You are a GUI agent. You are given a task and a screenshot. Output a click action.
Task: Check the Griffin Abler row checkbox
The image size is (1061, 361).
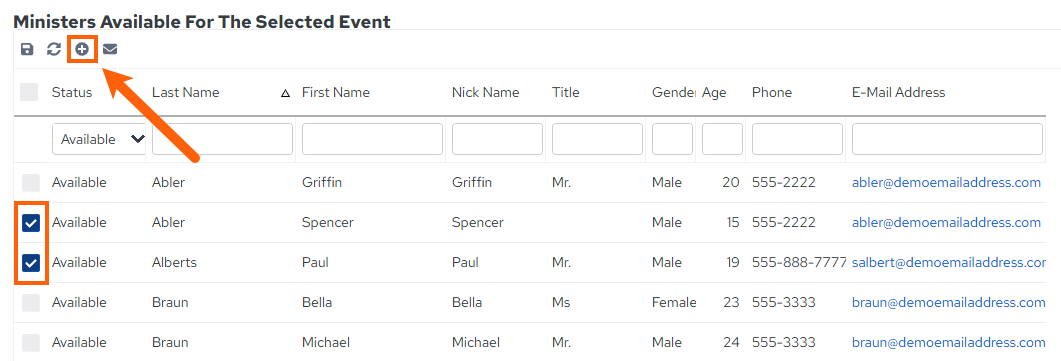point(31,183)
